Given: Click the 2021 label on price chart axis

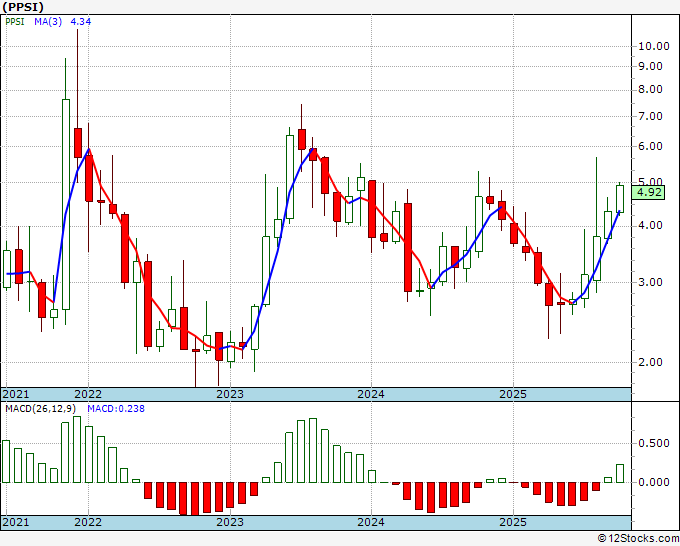Looking at the screenshot, I should [16, 394].
